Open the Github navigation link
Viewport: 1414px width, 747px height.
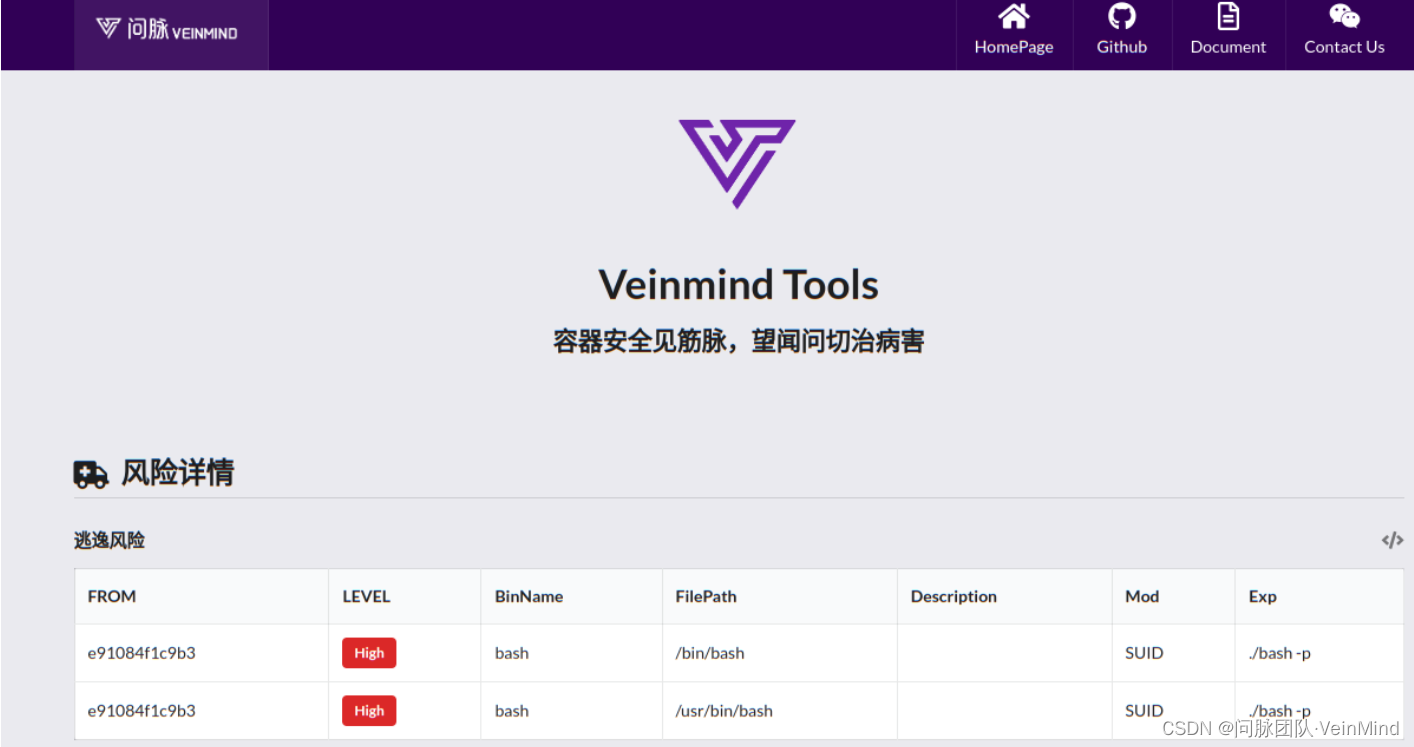pyautogui.click(x=1121, y=46)
